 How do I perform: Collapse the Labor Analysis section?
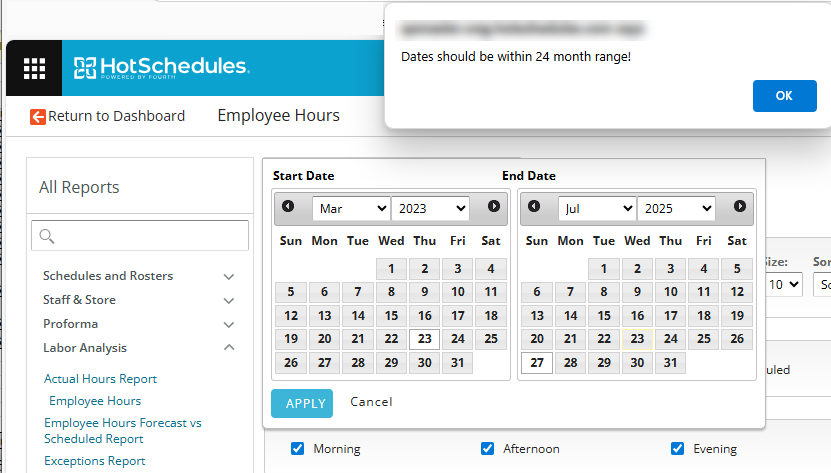(x=229, y=348)
